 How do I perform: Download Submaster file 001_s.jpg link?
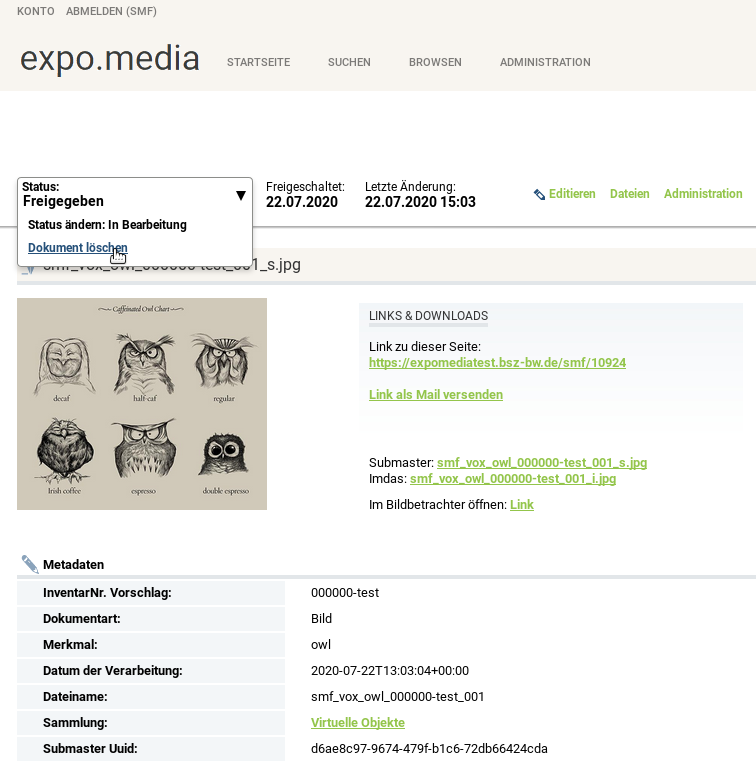click(542, 462)
